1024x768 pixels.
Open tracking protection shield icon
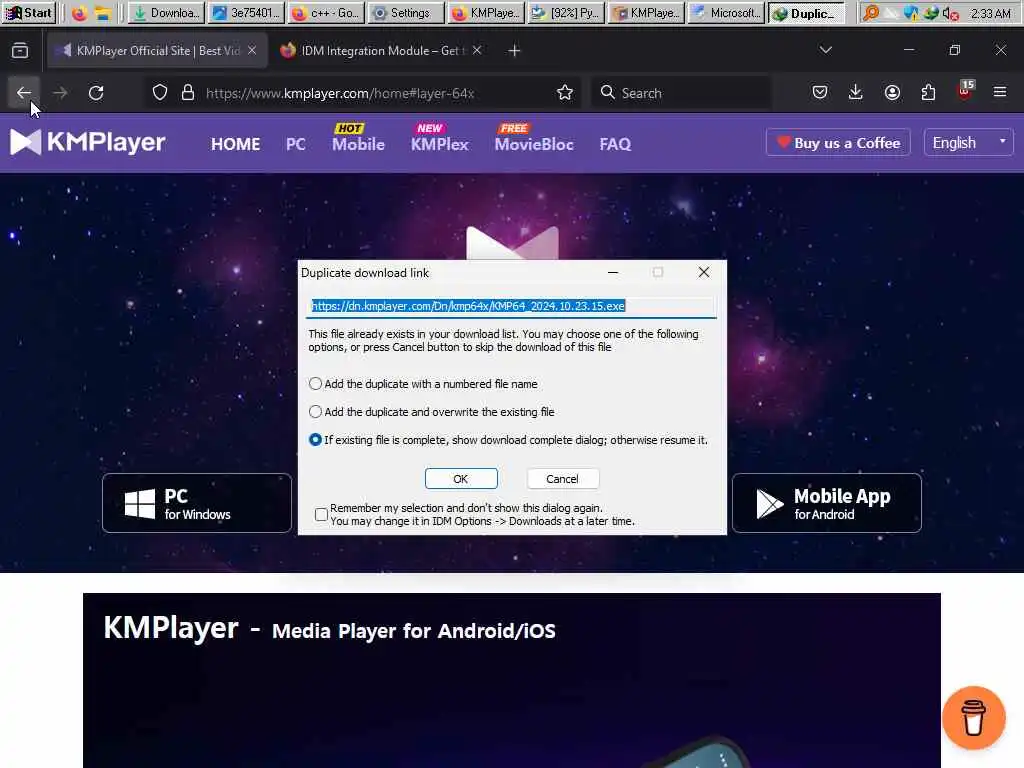pos(160,93)
